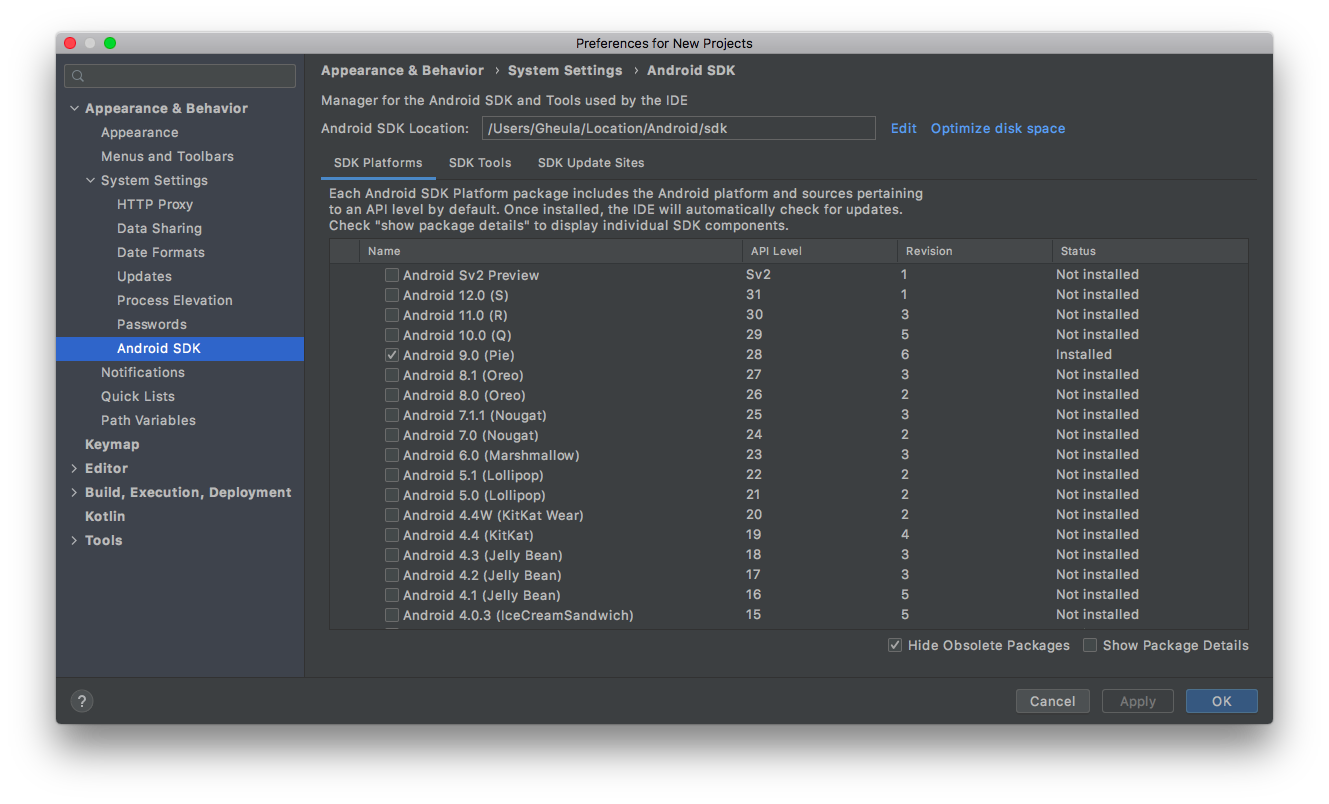Sort table by API Level column header

pos(776,251)
